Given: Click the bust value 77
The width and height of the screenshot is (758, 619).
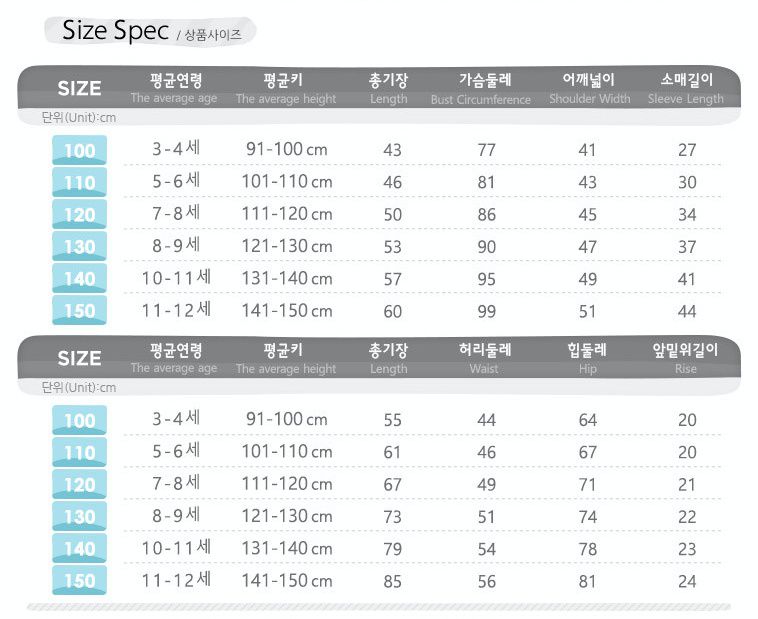Looking at the screenshot, I should click(487, 150).
